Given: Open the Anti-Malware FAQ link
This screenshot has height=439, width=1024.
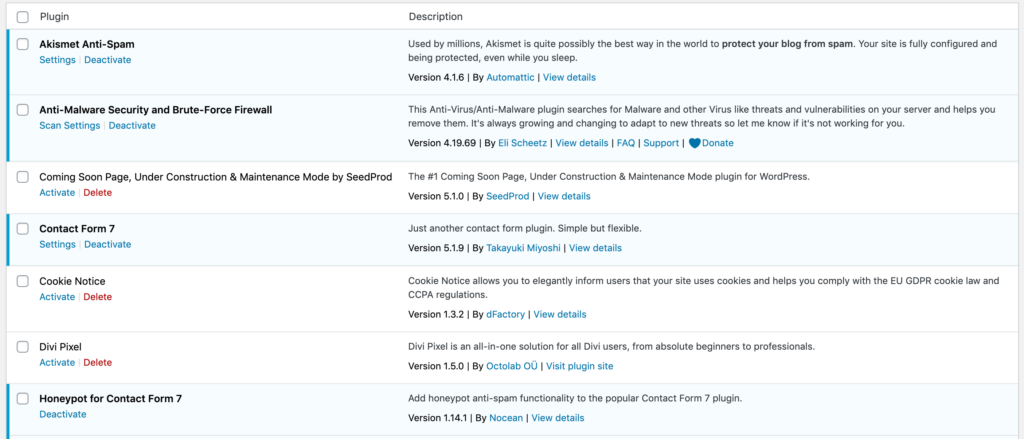Looking at the screenshot, I should click(x=626, y=143).
